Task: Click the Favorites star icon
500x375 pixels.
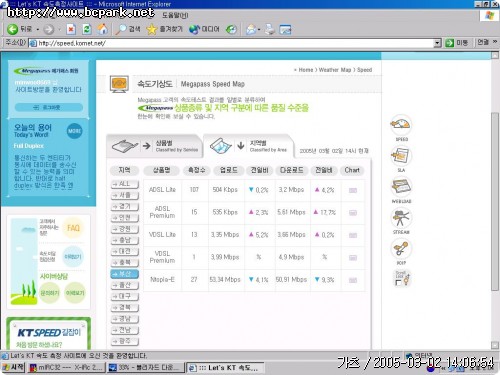Action: click(x=151, y=29)
